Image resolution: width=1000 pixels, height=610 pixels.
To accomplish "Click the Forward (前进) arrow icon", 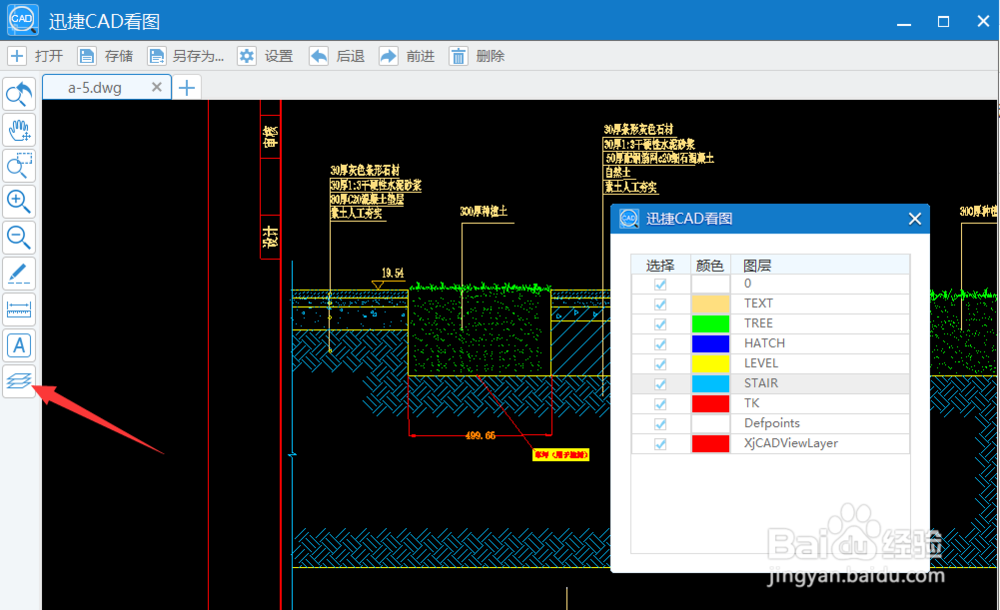I will click(x=388, y=56).
